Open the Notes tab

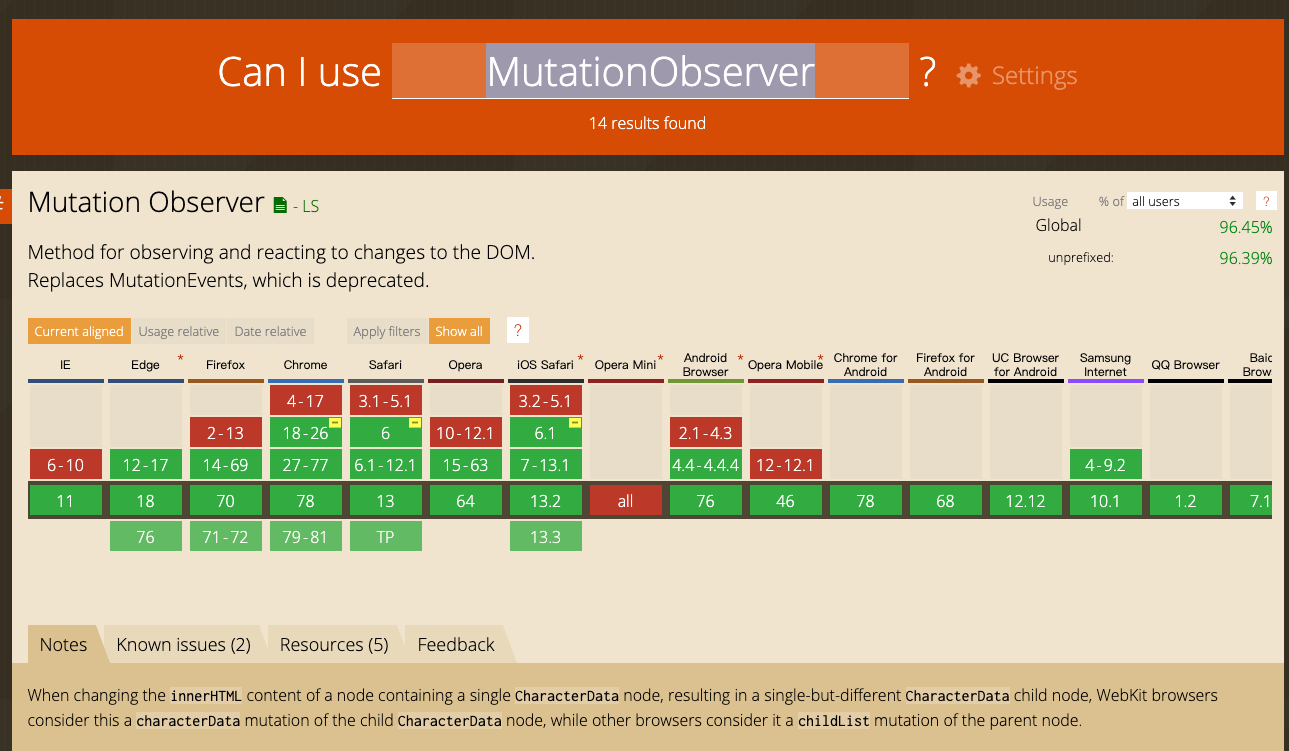[63, 645]
